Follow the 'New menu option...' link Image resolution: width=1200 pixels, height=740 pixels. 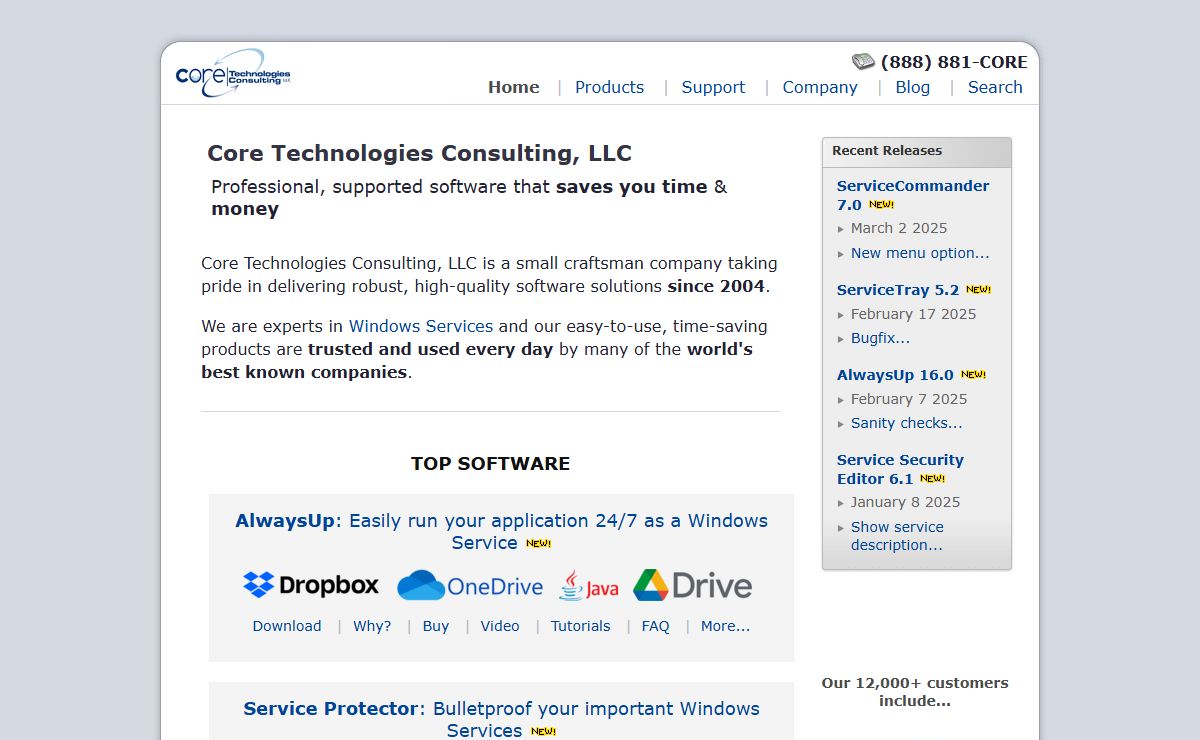click(x=920, y=253)
